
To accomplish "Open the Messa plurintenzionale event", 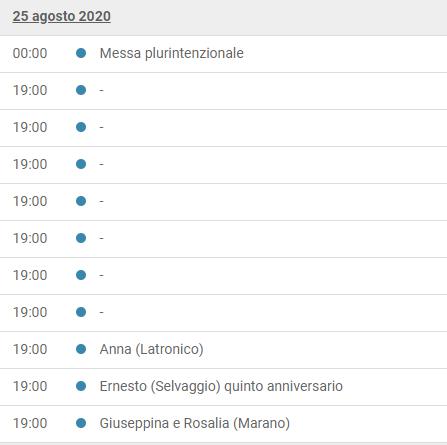I will tap(172, 53).
